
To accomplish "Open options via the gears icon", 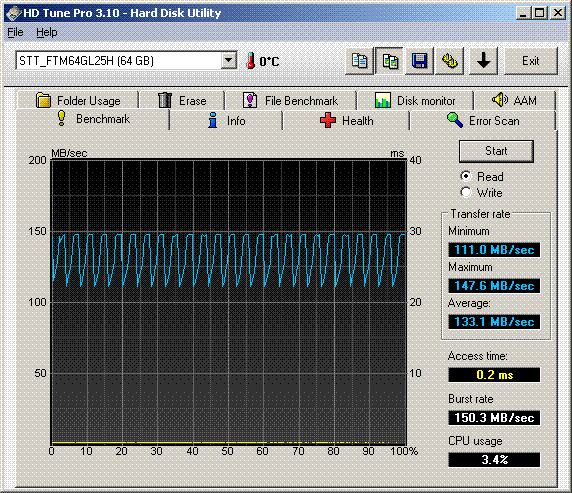I will pyautogui.click(x=449, y=61).
